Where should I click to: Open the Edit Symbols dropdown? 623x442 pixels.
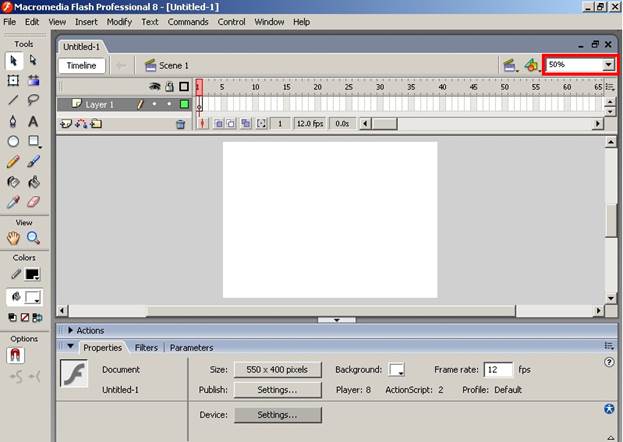532,65
